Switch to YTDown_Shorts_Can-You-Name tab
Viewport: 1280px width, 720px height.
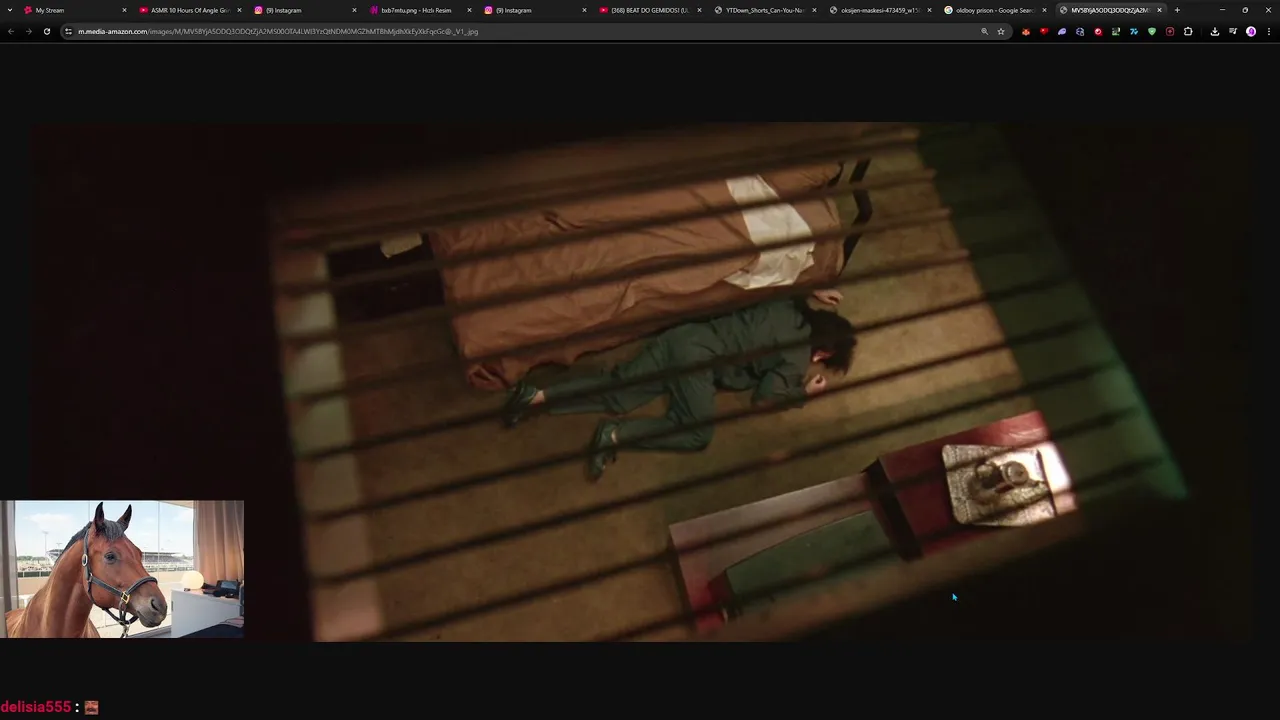[765, 10]
